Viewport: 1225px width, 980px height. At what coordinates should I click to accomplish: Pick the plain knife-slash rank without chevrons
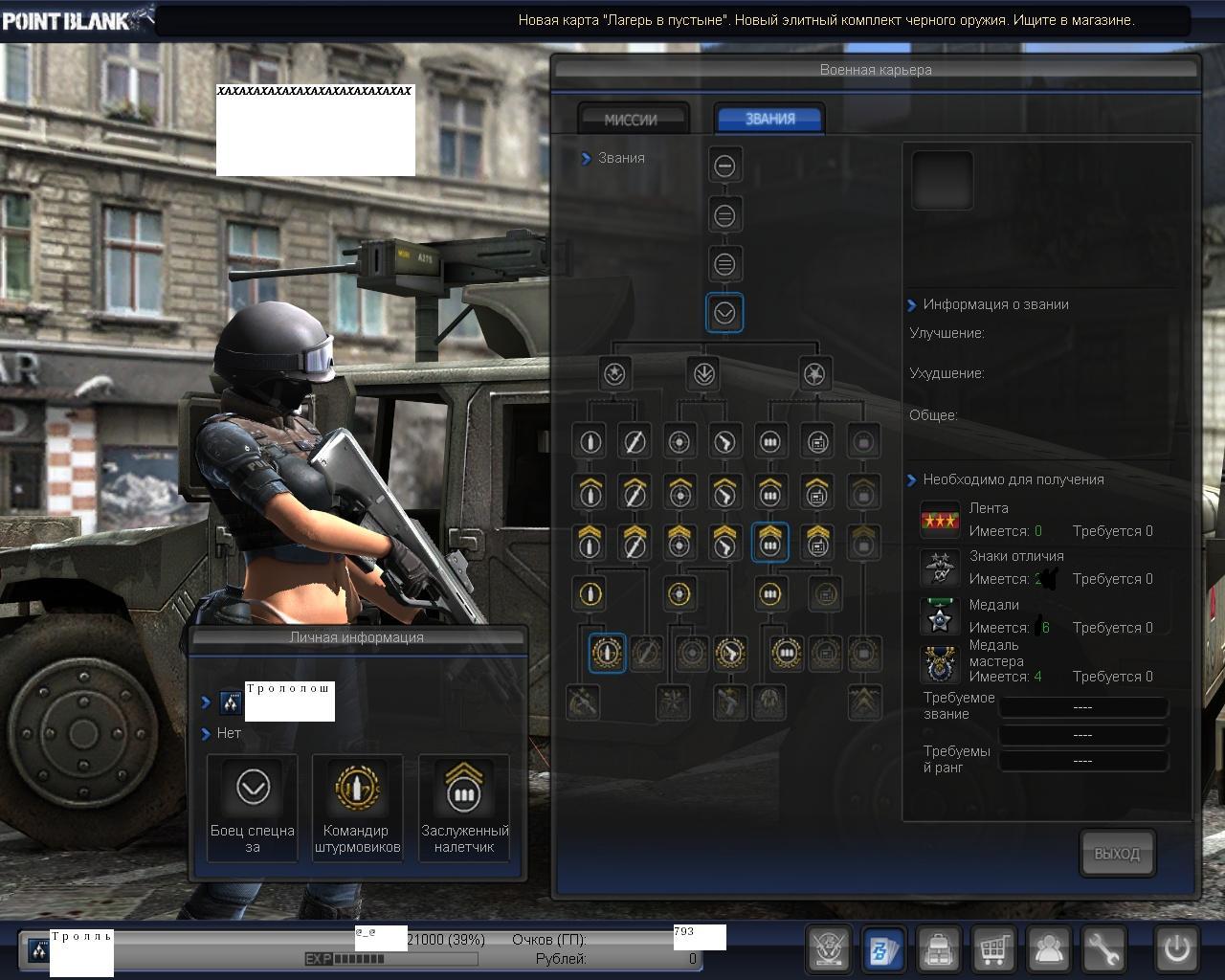coord(635,442)
